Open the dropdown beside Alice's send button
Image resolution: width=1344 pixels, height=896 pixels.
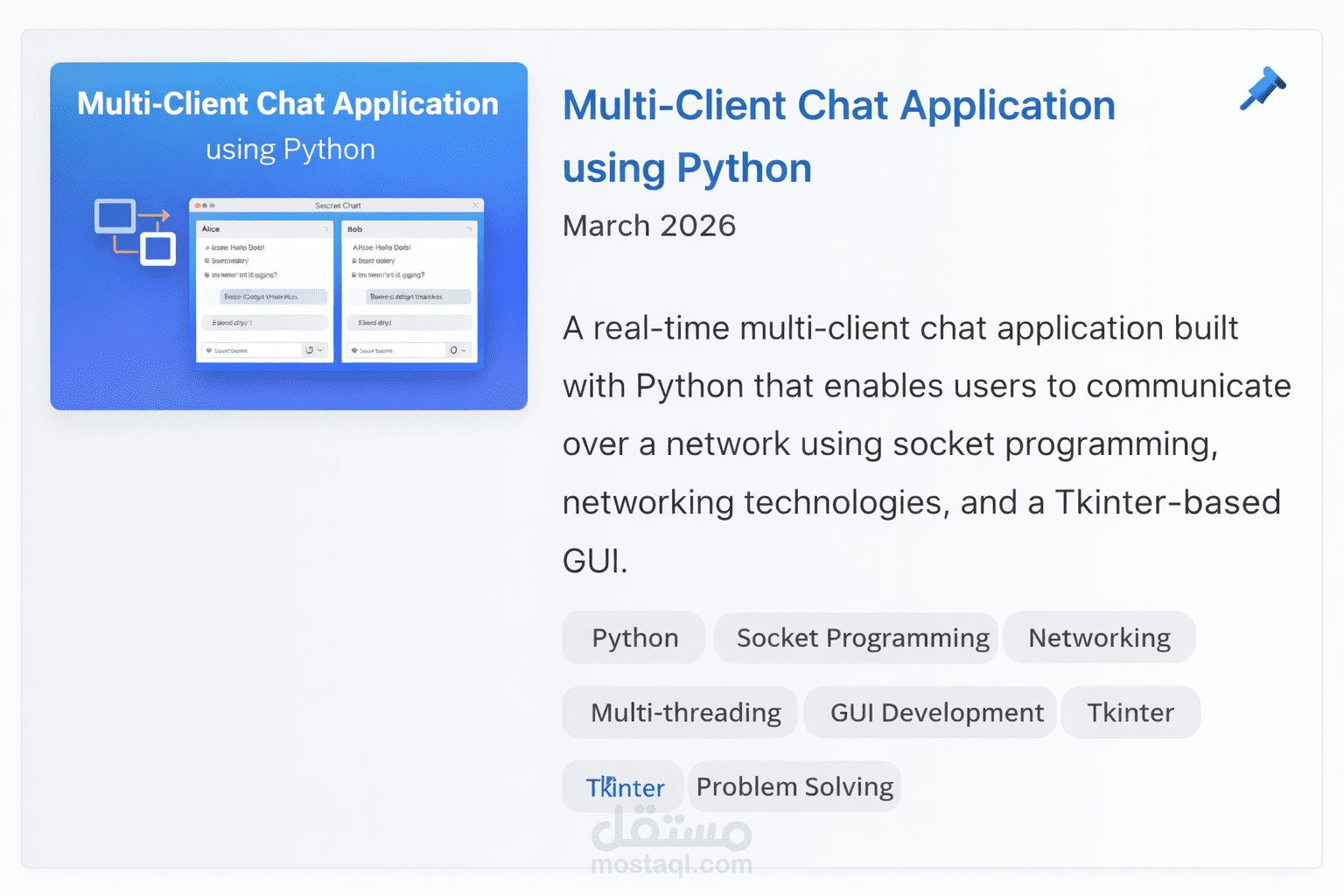click(x=320, y=350)
